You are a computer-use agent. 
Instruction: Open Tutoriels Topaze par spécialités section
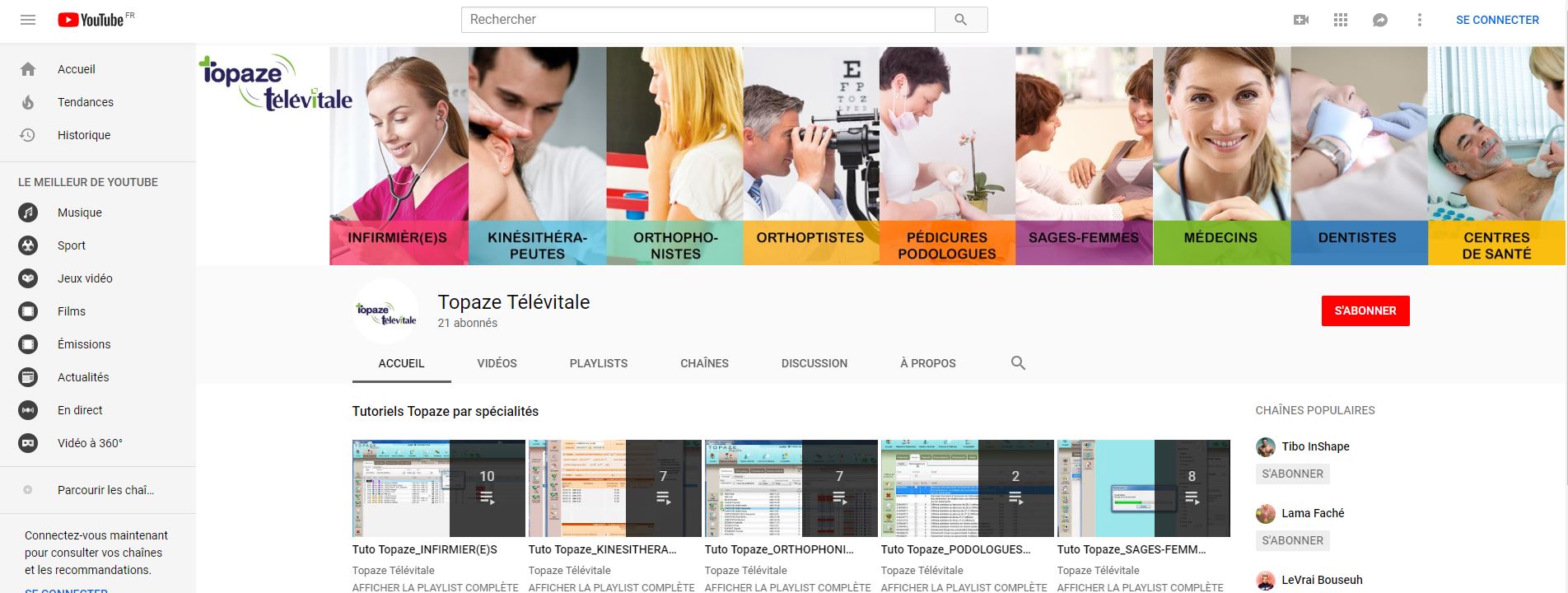pos(446,411)
